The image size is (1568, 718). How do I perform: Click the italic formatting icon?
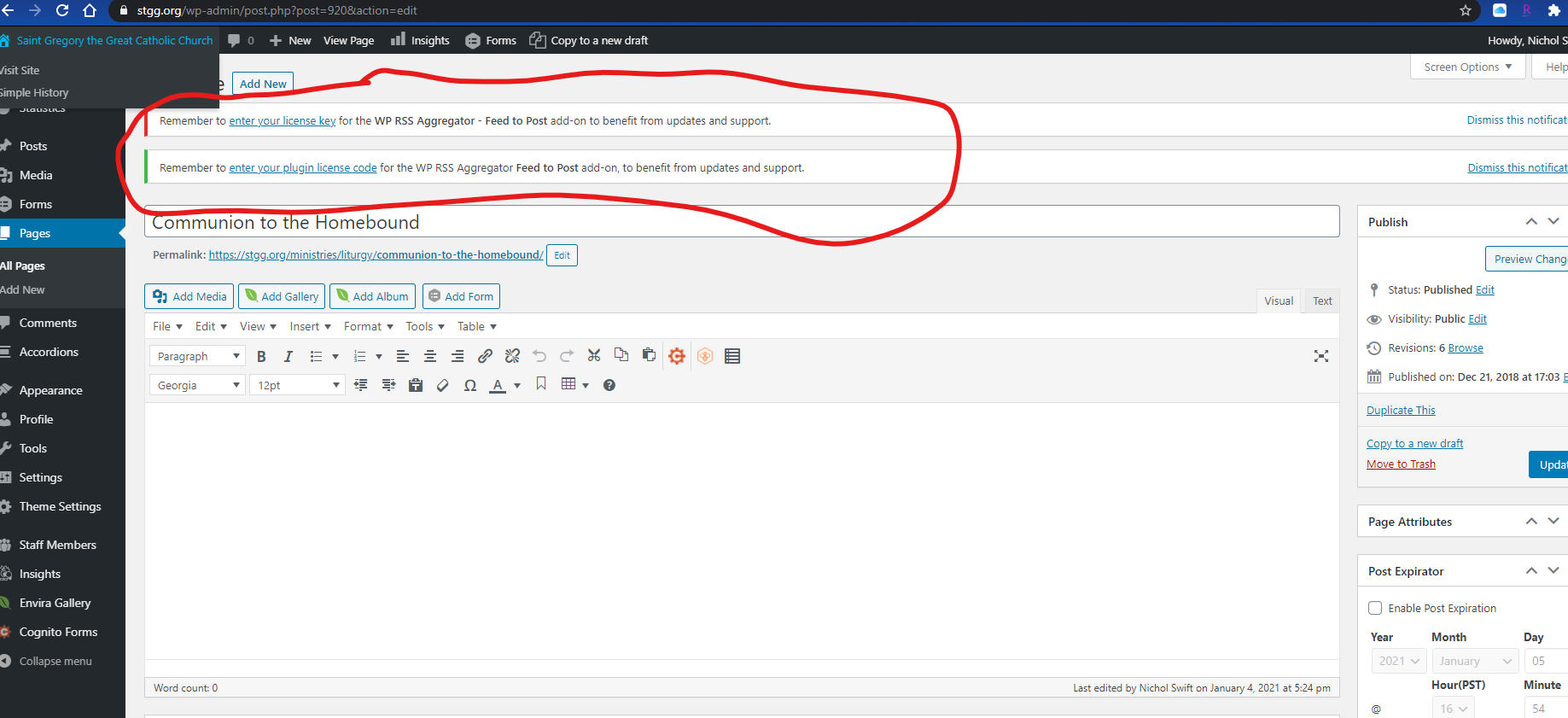point(289,357)
